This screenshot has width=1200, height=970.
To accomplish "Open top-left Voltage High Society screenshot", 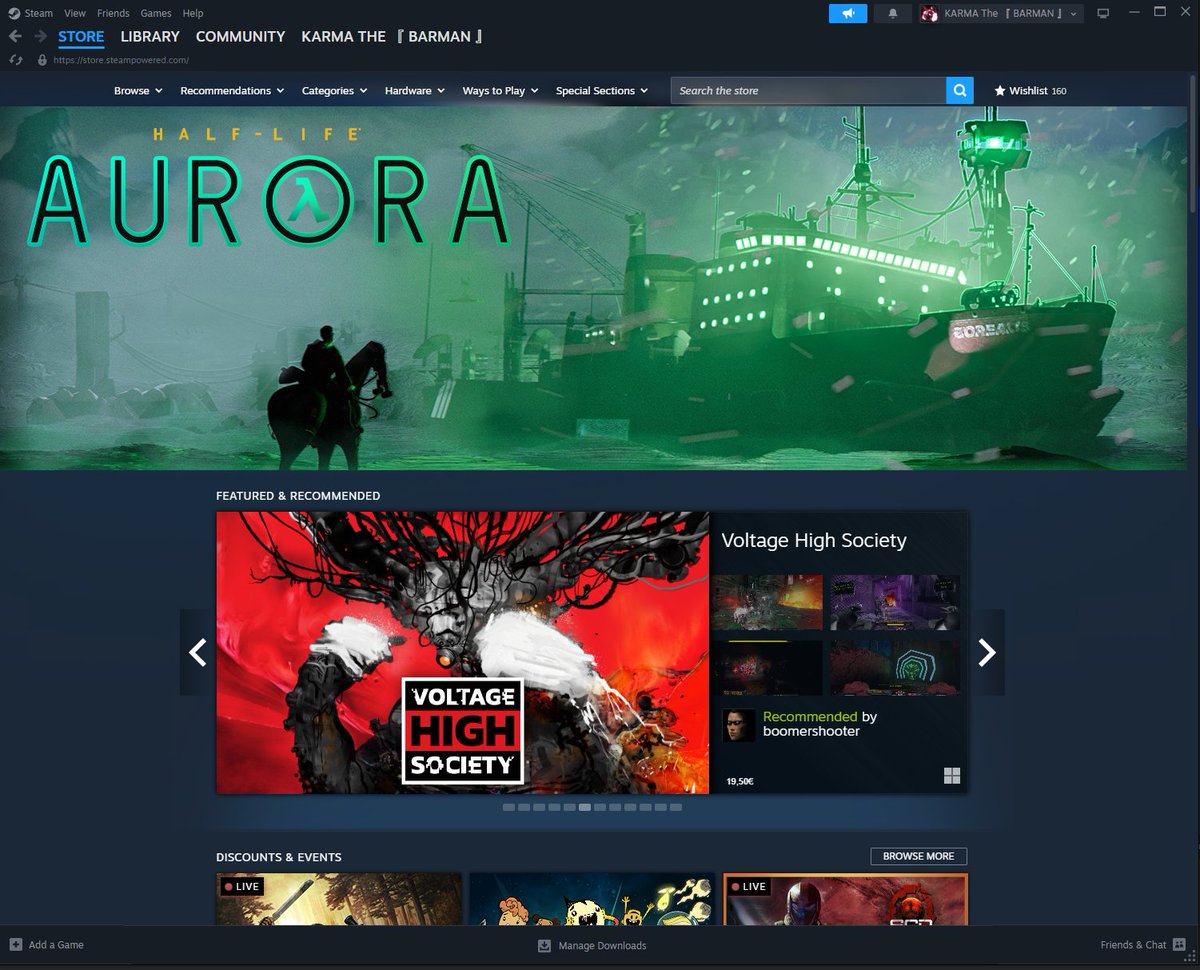I will pyautogui.click(x=767, y=602).
